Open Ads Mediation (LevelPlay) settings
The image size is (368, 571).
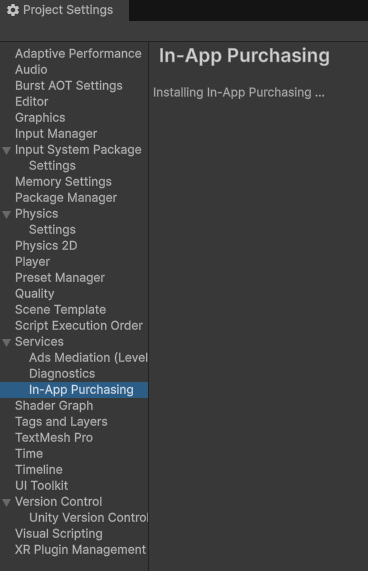coord(88,358)
